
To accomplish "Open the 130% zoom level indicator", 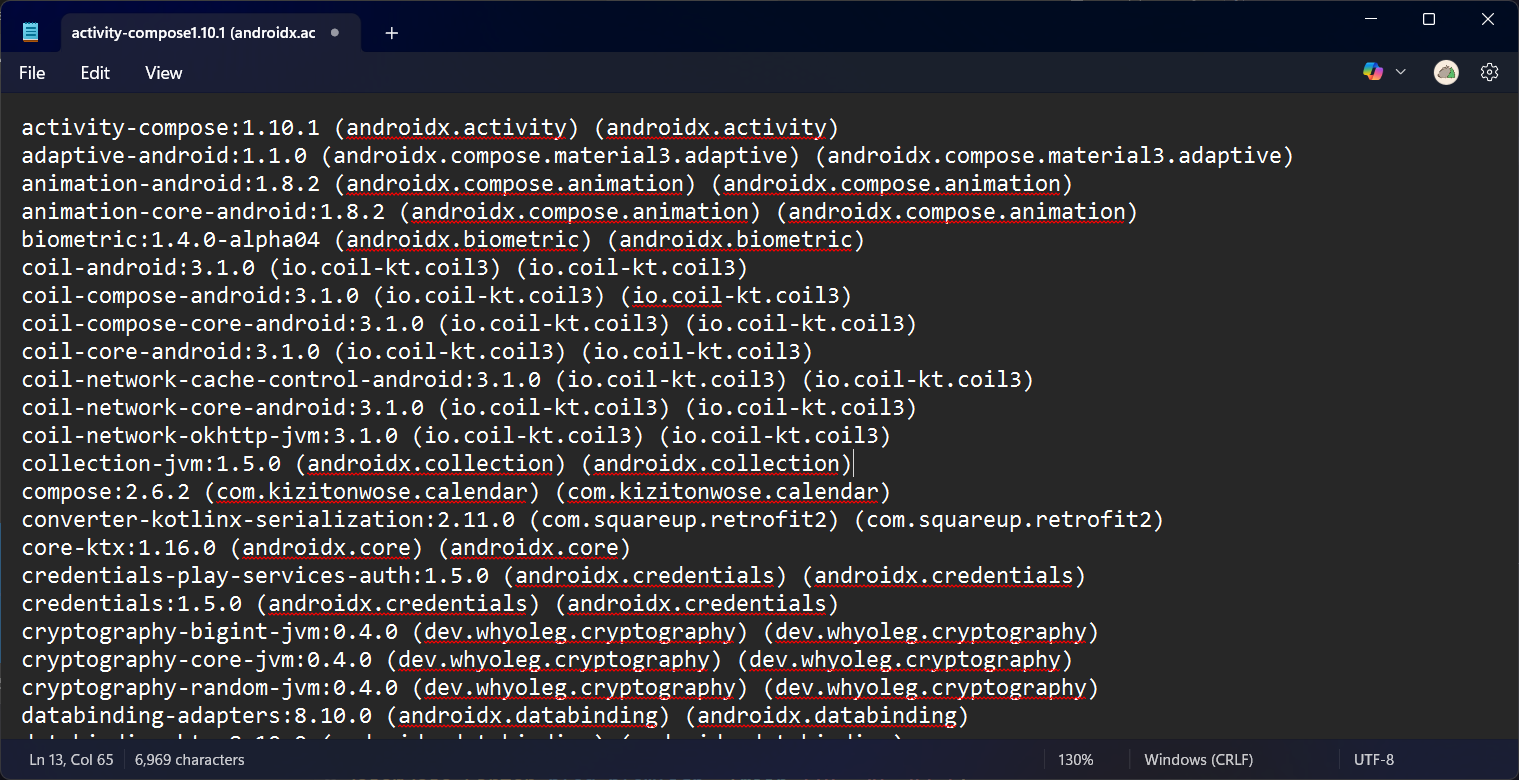I will click(x=1075, y=760).
